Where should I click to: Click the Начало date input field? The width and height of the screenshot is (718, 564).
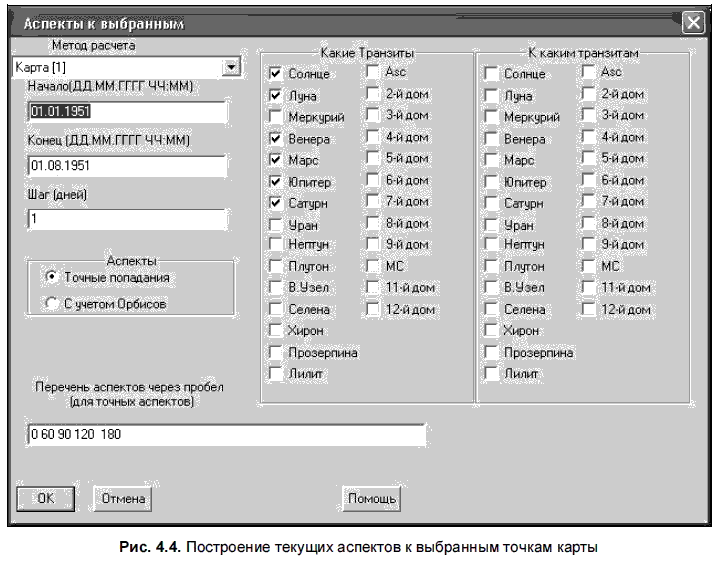127,112
